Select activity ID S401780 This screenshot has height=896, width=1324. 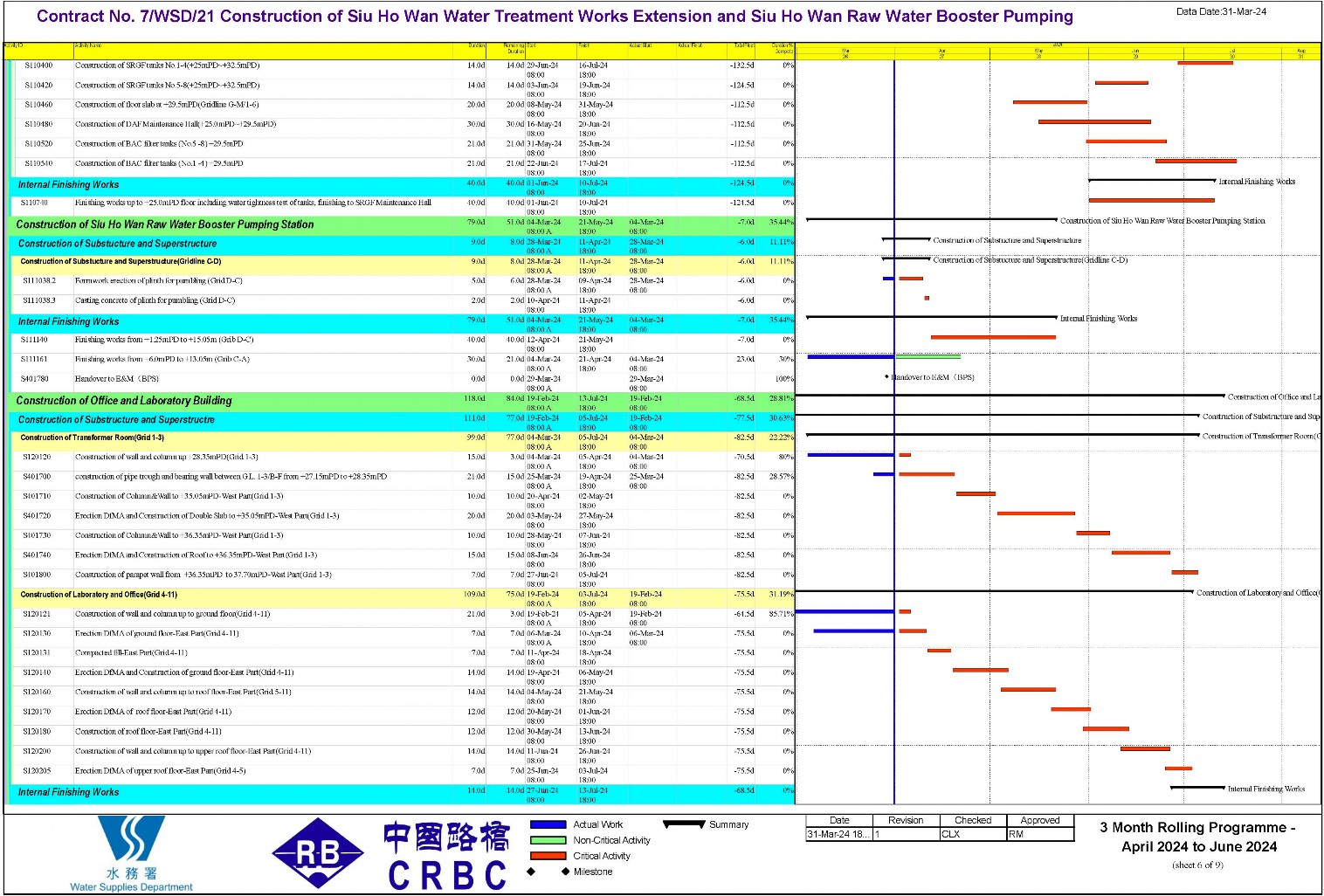tap(35, 379)
